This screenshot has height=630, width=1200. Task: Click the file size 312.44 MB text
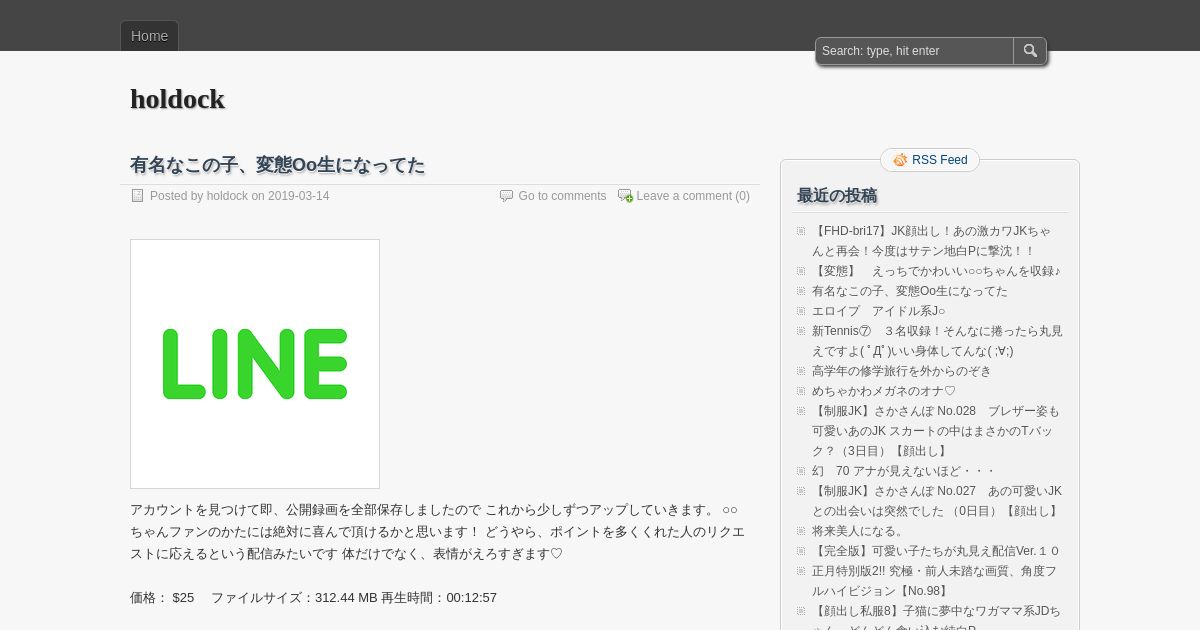tap(346, 598)
